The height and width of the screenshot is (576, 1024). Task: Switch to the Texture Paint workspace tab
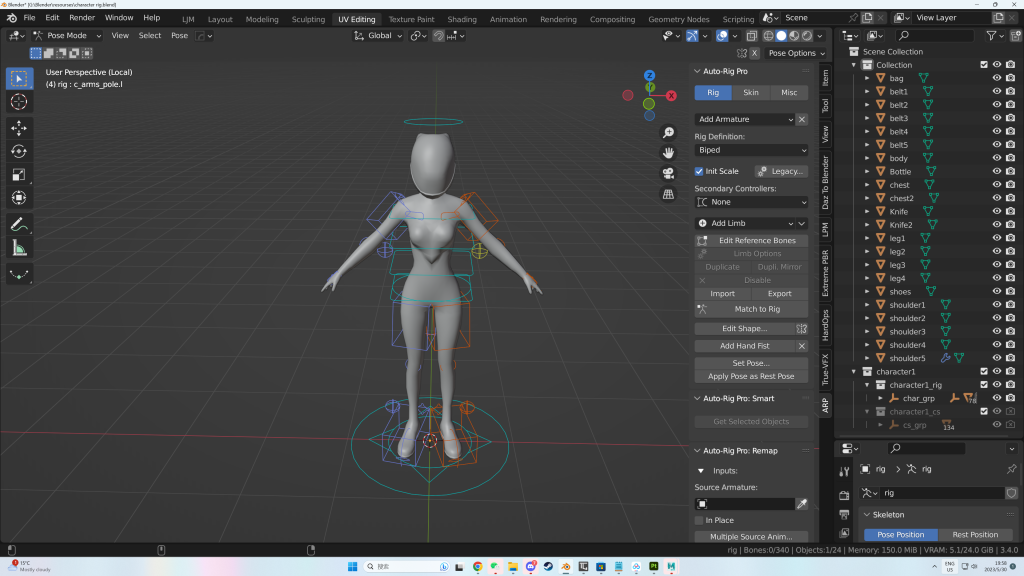pyautogui.click(x=411, y=20)
